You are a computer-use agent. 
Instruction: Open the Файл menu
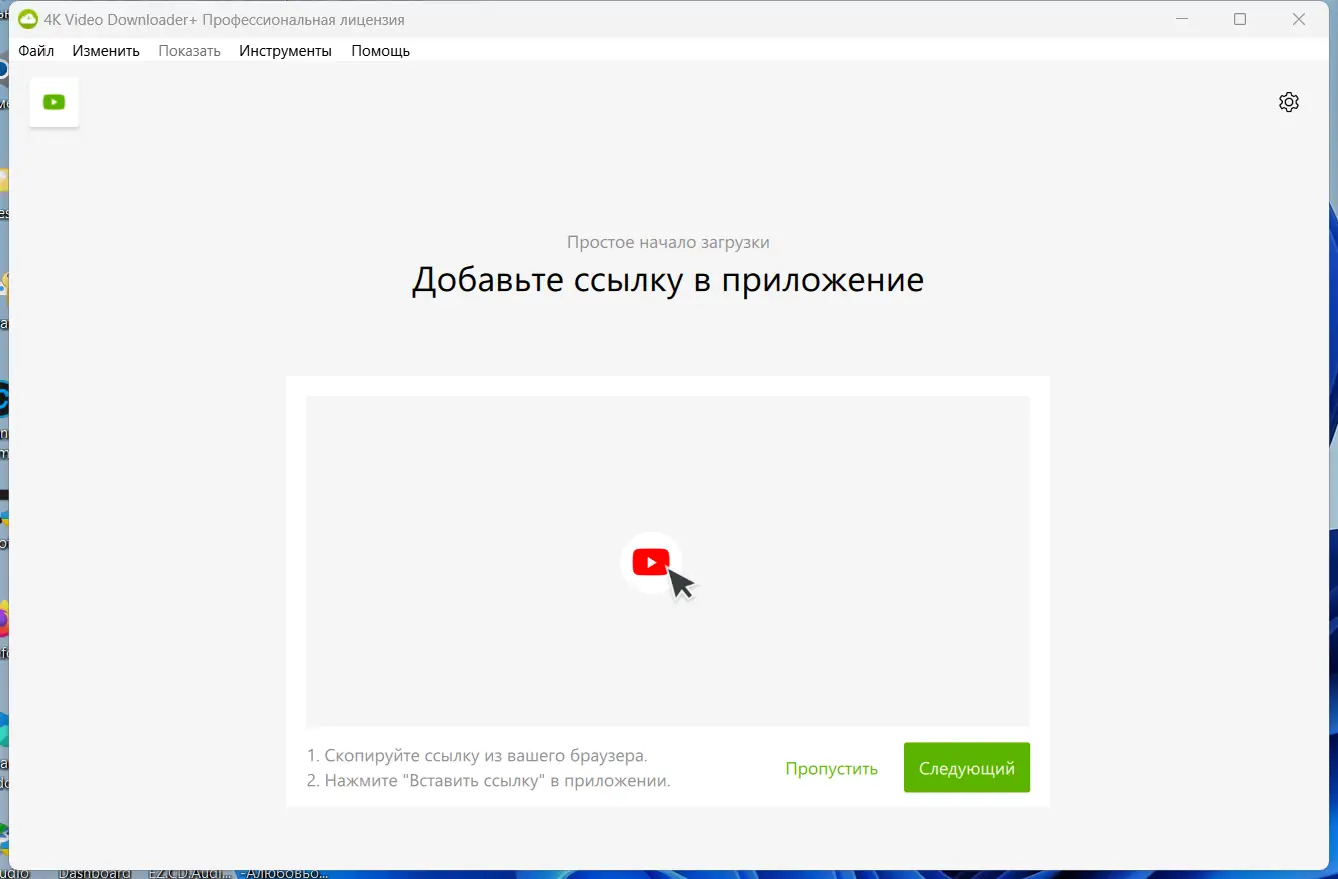coord(36,51)
